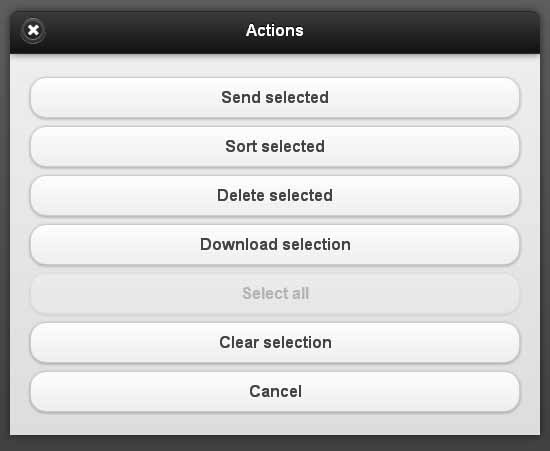This screenshot has width=550, height=451.
Task: Select all items via the disabled option
Action: pyautogui.click(x=275, y=294)
